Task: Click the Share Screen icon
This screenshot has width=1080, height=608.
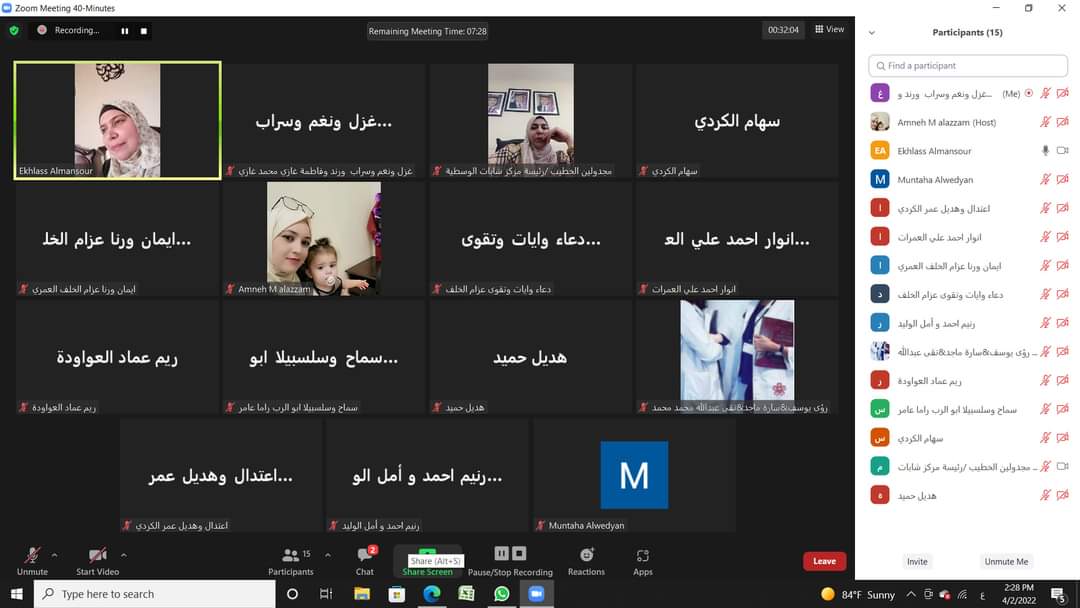Action: 427,555
